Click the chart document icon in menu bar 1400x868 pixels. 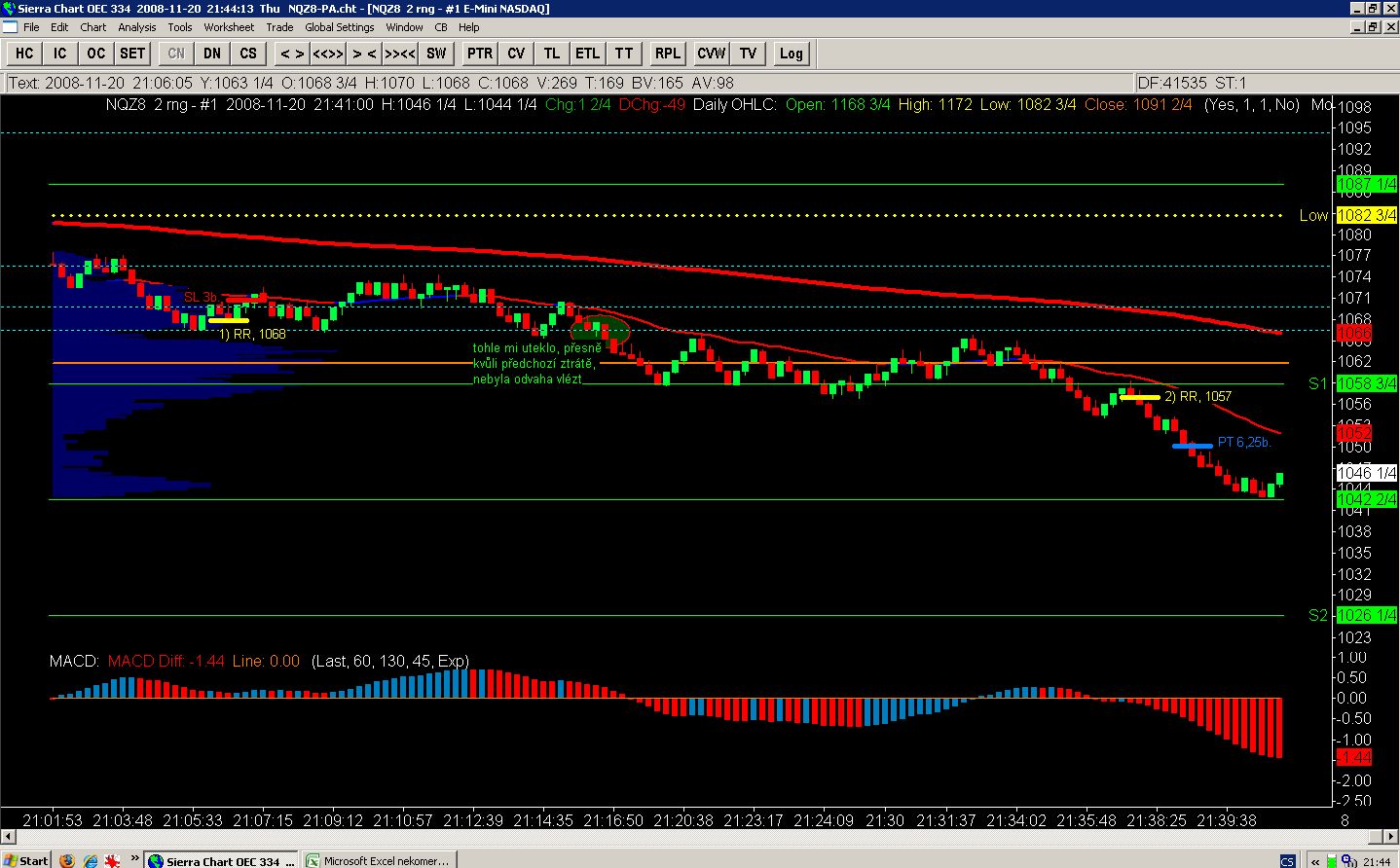(x=9, y=27)
